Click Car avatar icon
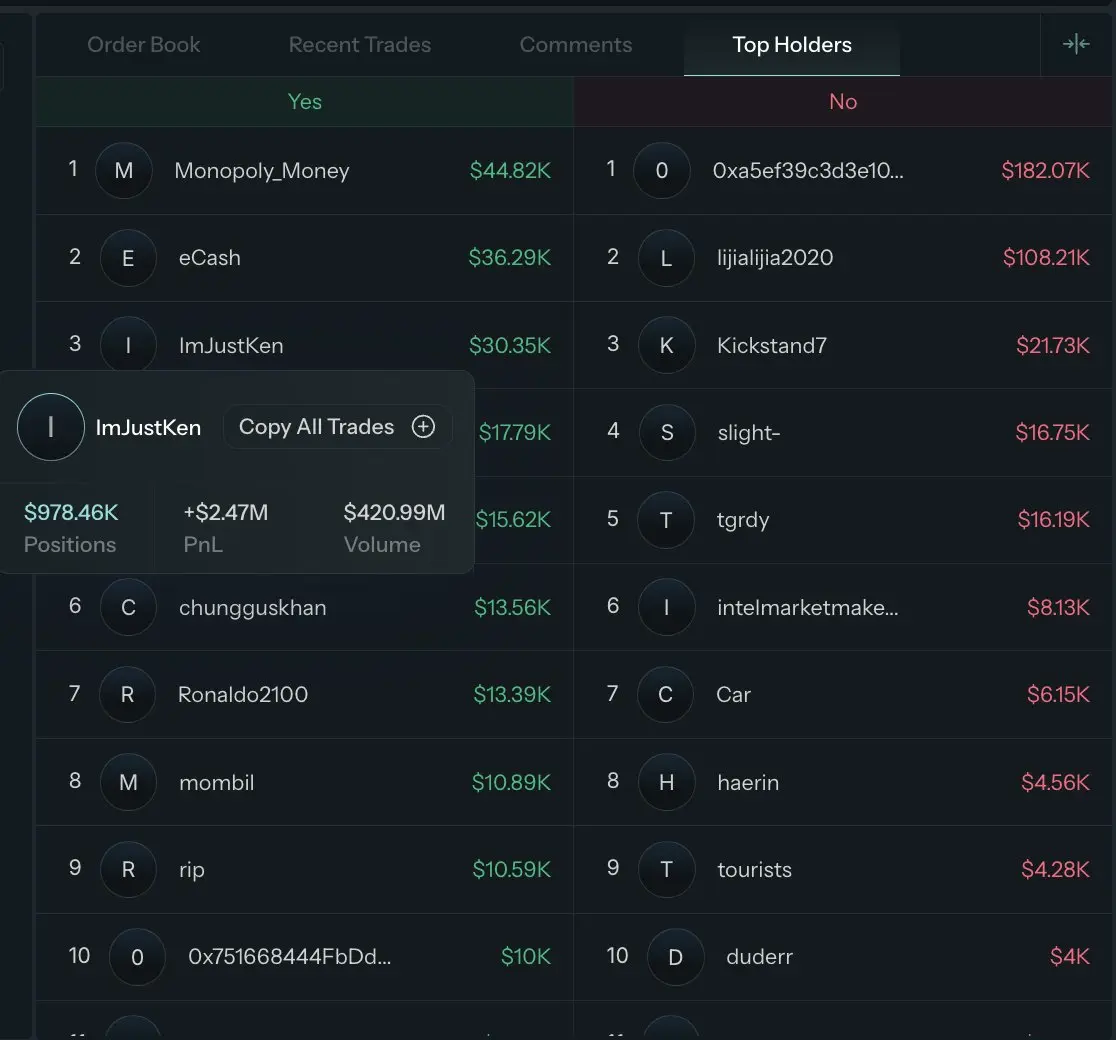Image resolution: width=1116 pixels, height=1040 pixels. (665, 694)
